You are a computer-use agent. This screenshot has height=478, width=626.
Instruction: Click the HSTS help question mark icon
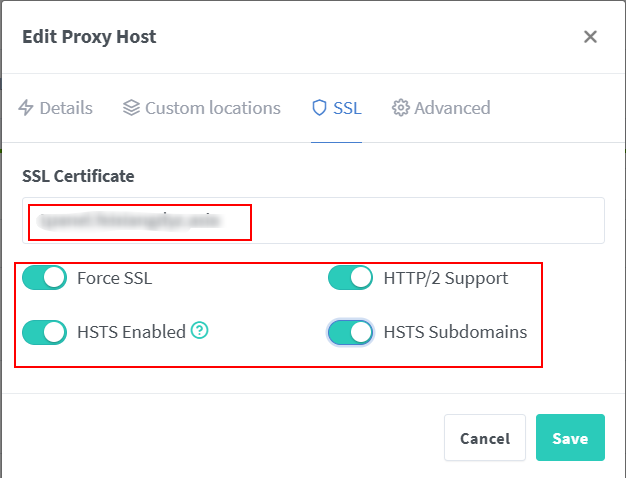click(200, 331)
